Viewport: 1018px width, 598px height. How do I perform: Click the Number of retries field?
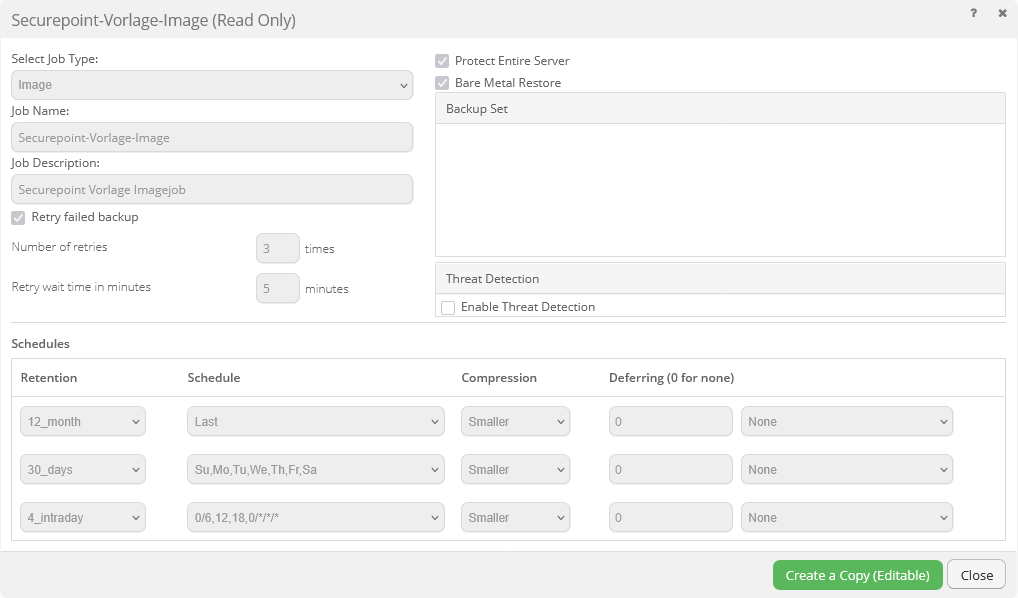tap(278, 248)
